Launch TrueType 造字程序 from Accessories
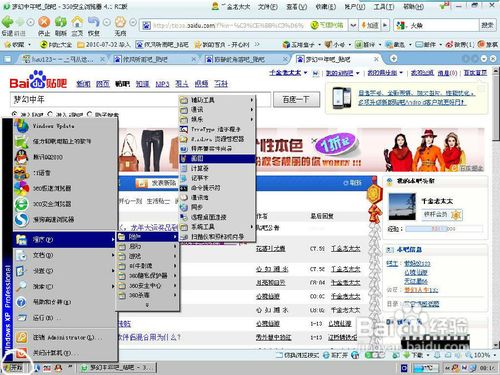Image resolution: width=500 pixels, height=375 pixels. click(217, 129)
